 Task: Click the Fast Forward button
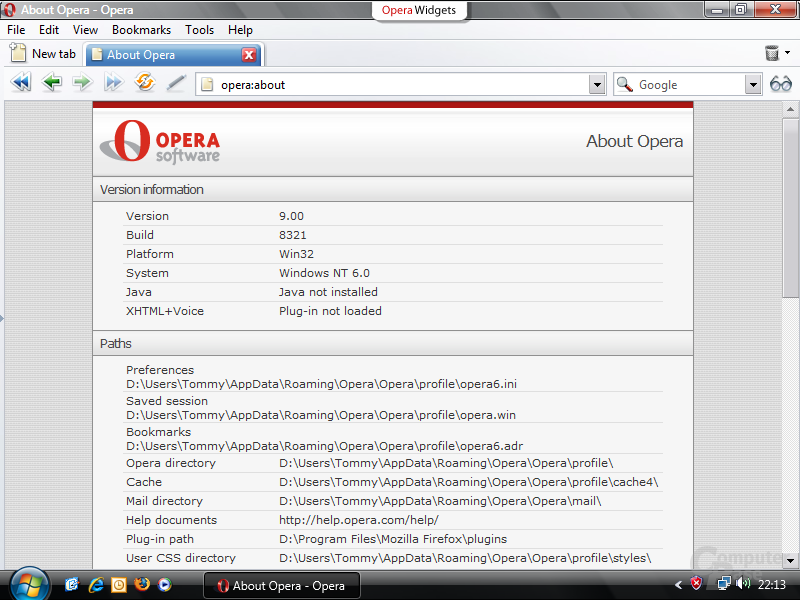click(113, 82)
